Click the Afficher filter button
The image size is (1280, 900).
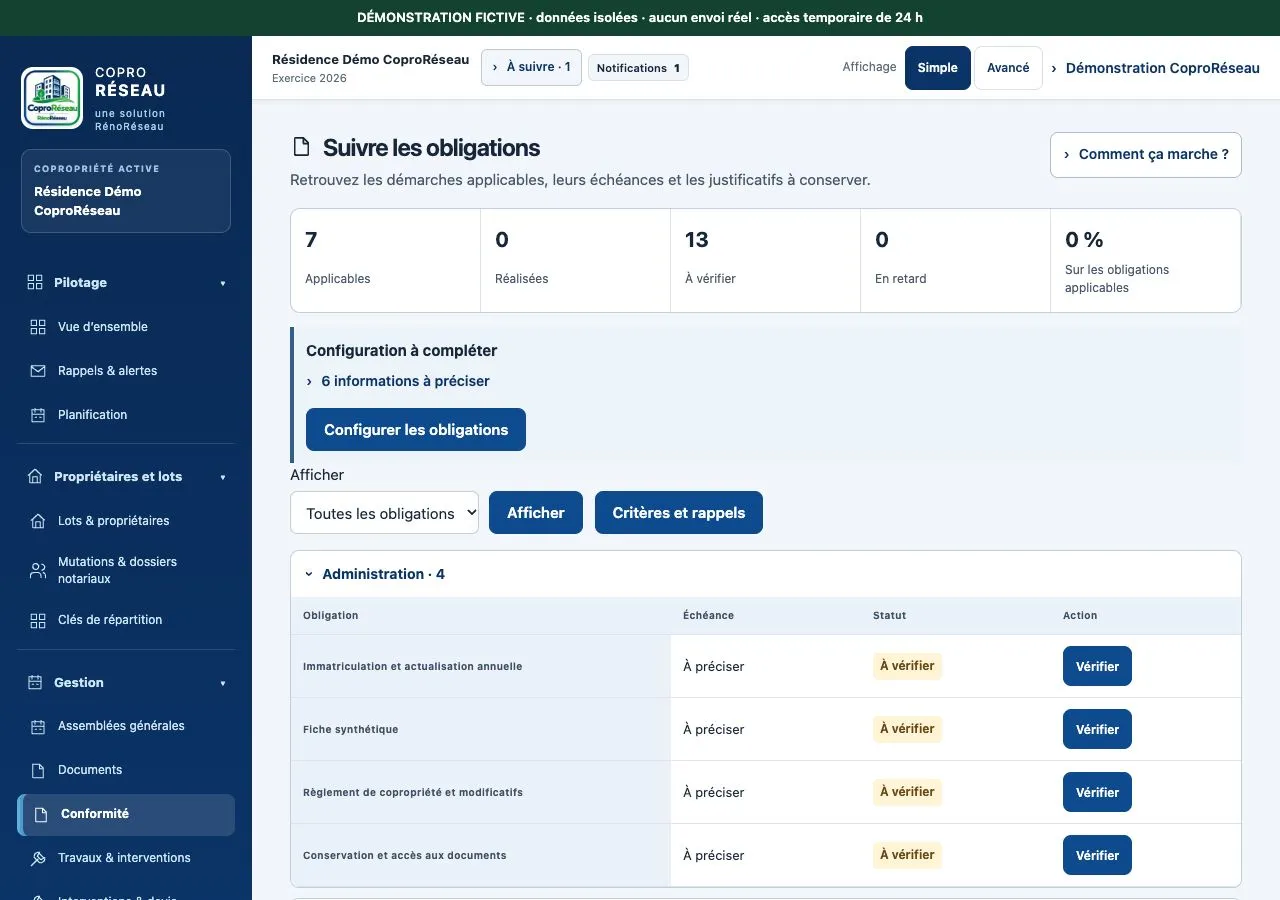point(536,513)
